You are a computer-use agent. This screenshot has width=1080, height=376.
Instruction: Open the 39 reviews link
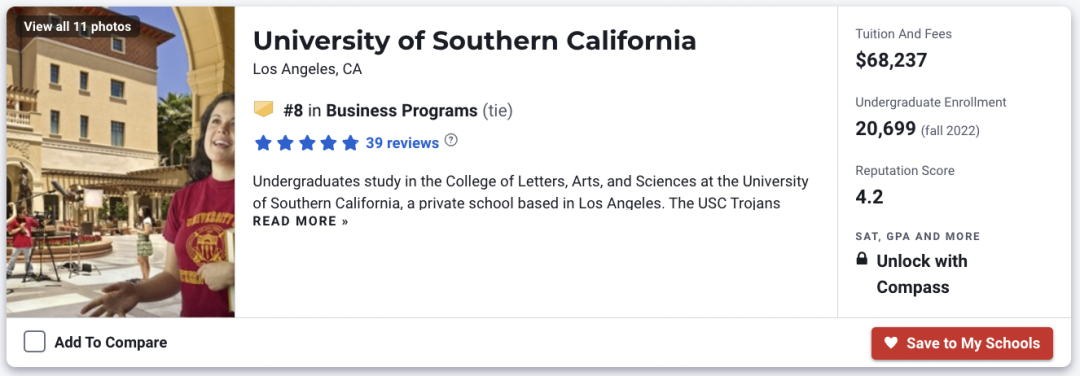[x=402, y=143]
